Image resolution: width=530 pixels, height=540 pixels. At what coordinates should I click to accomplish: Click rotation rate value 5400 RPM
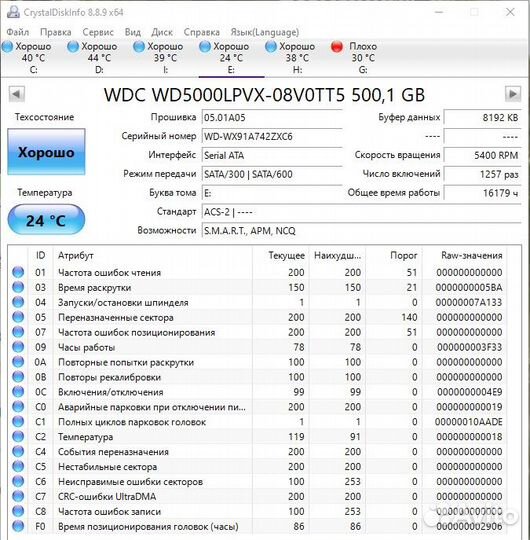482,155
